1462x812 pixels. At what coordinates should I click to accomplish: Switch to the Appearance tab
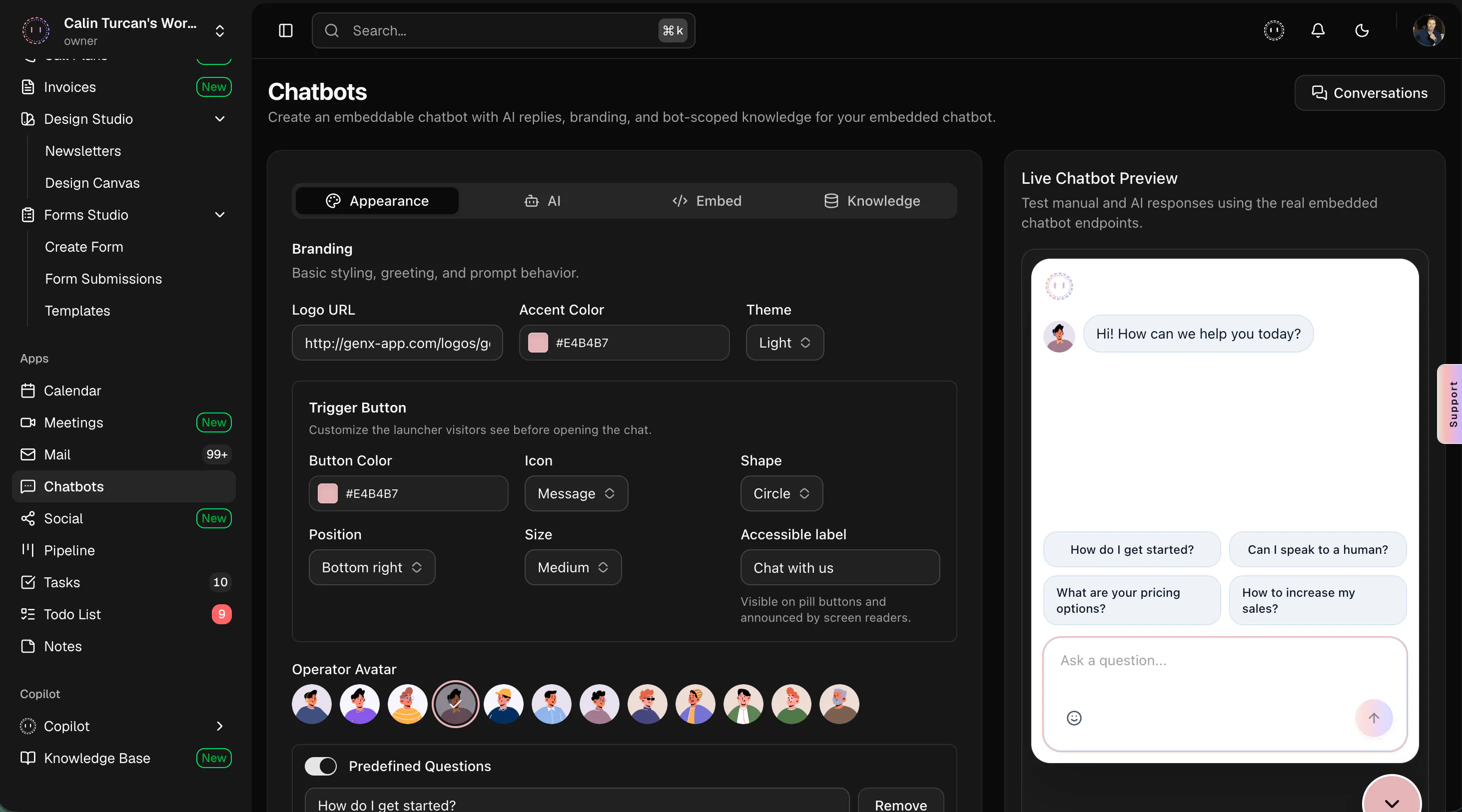coord(377,201)
